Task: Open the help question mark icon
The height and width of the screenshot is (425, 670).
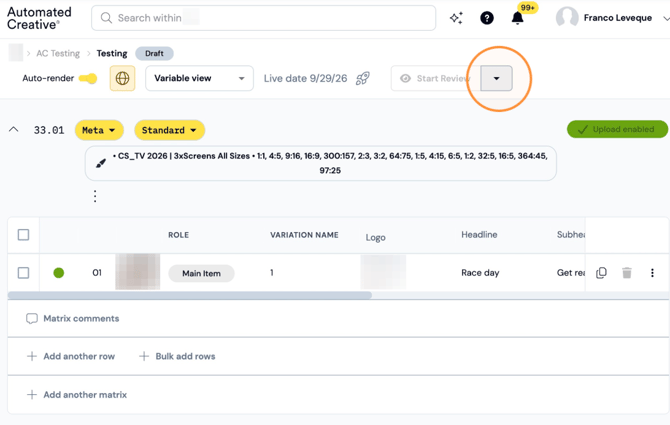Action: pos(487,18)
